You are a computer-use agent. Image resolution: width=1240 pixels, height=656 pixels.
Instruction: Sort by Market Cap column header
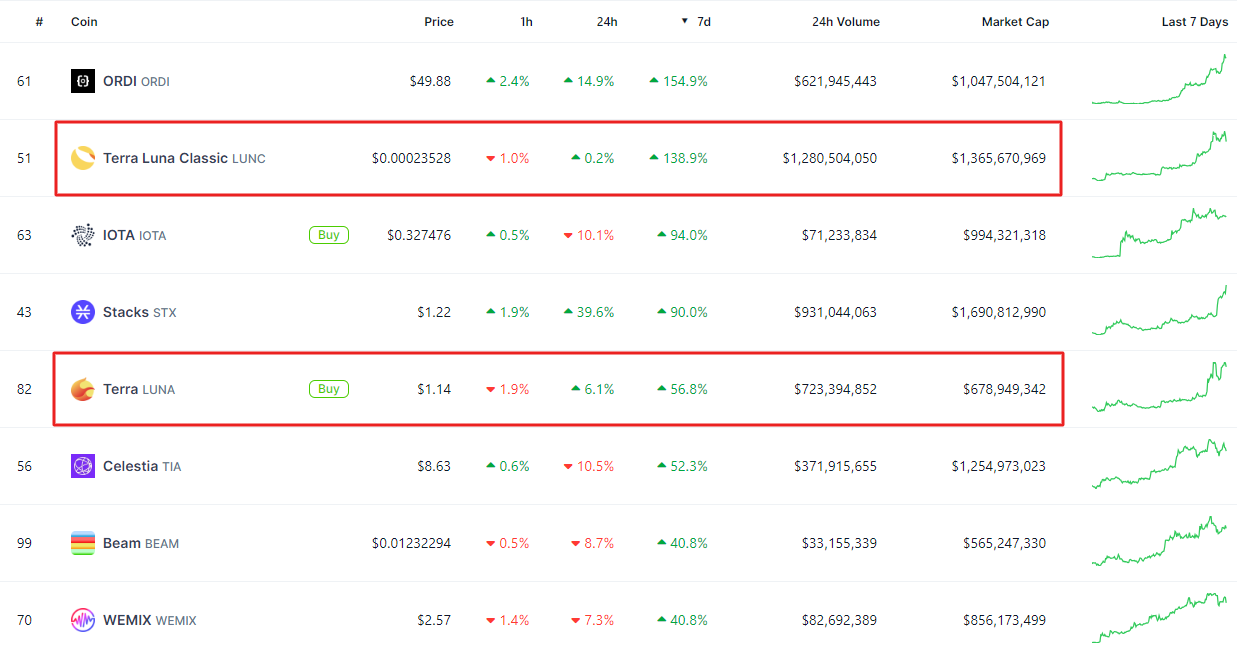[1015, 22]
